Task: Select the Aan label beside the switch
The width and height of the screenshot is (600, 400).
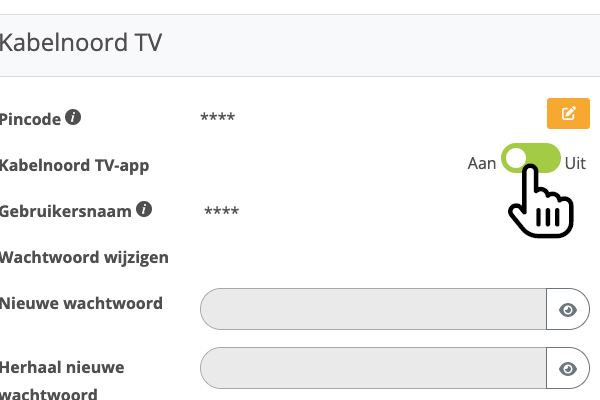Action: pyautogui.click(x=482, y=163)
